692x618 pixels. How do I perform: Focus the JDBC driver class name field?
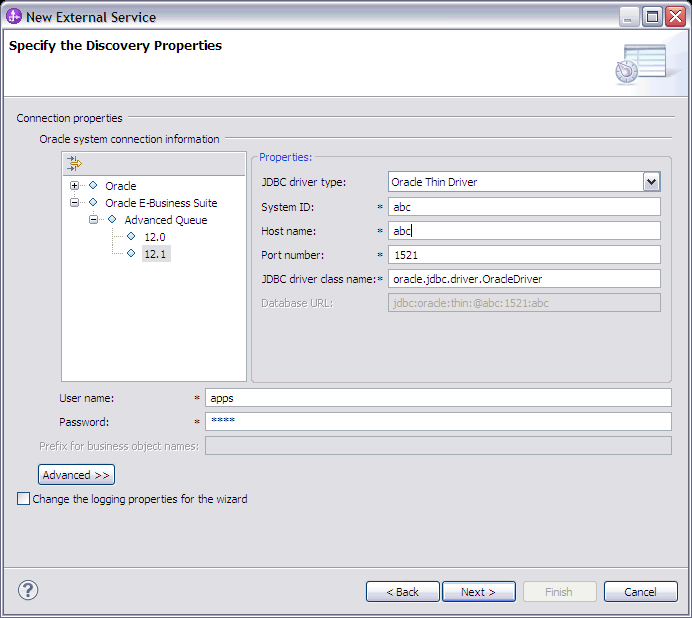pos(524,279)
